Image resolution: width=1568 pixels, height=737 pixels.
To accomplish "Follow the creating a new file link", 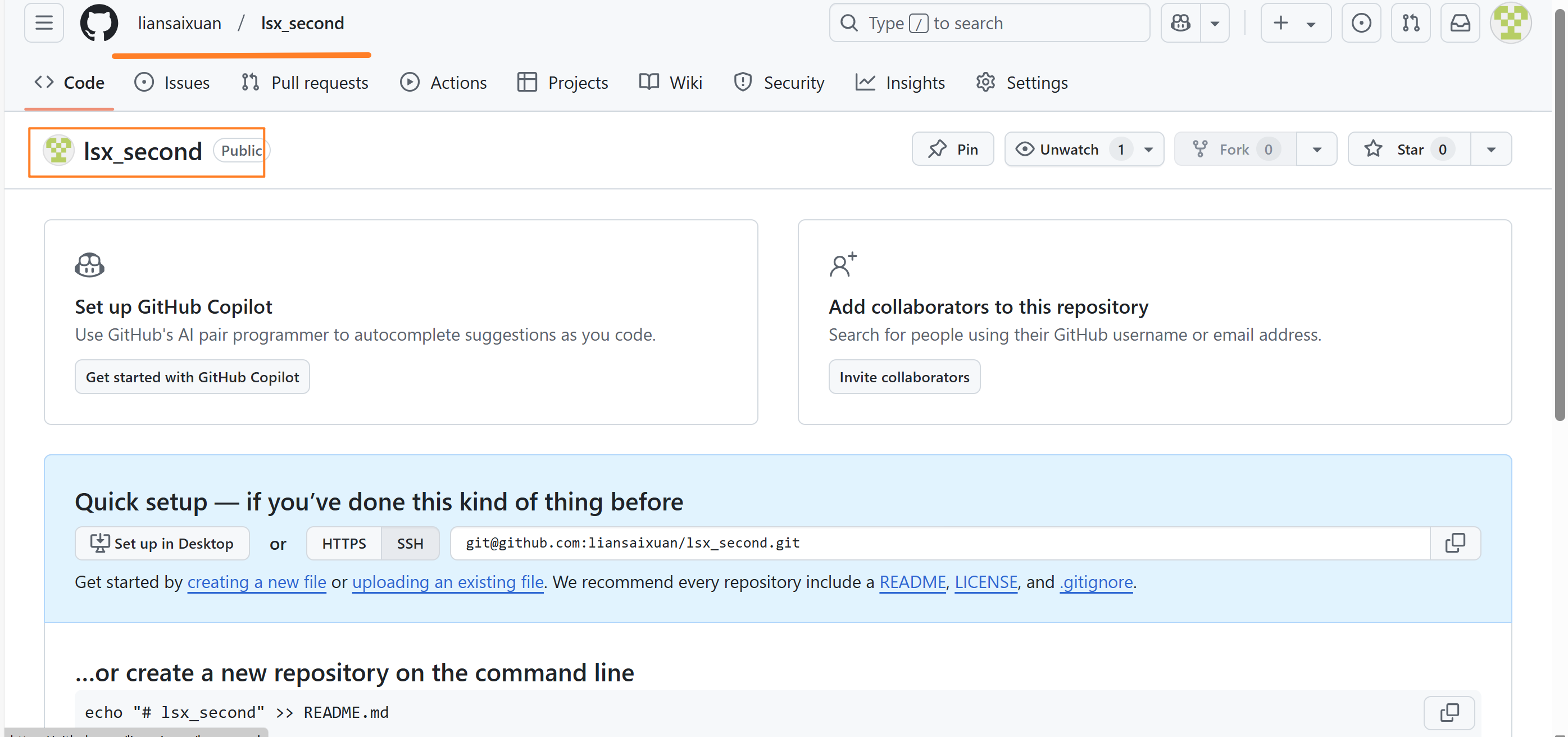I will (x=256, y=582).
